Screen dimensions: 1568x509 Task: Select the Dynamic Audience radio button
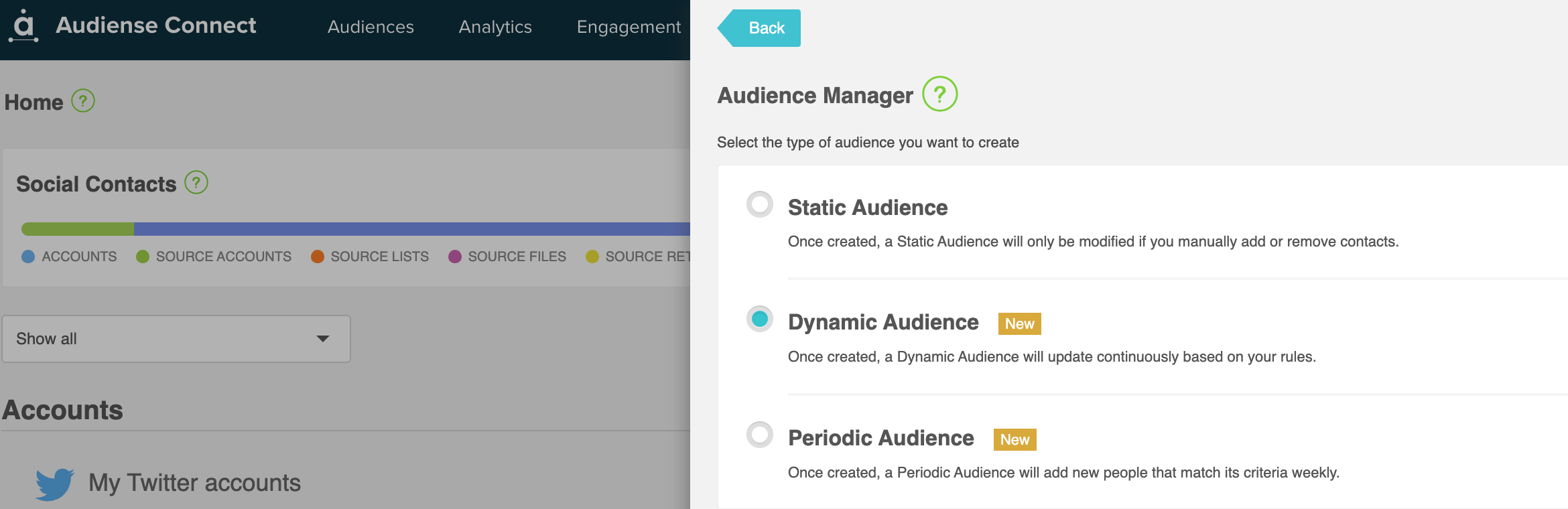[760, 319]
